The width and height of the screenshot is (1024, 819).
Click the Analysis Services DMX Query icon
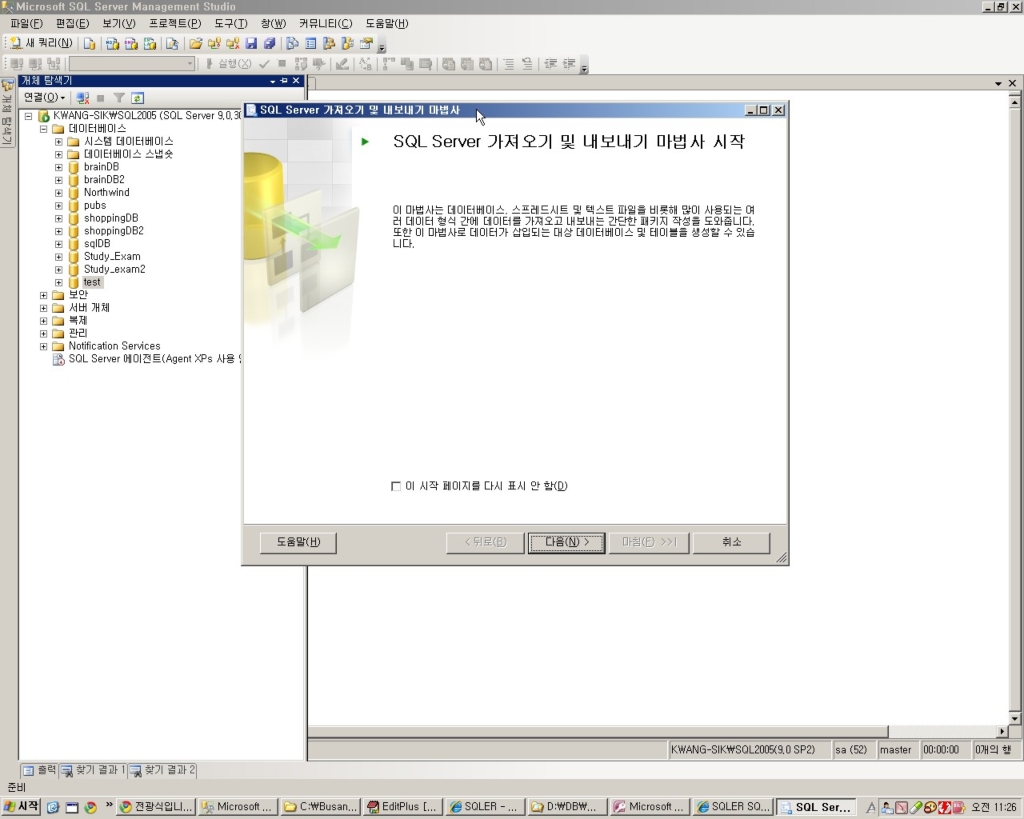pos(131,44)
